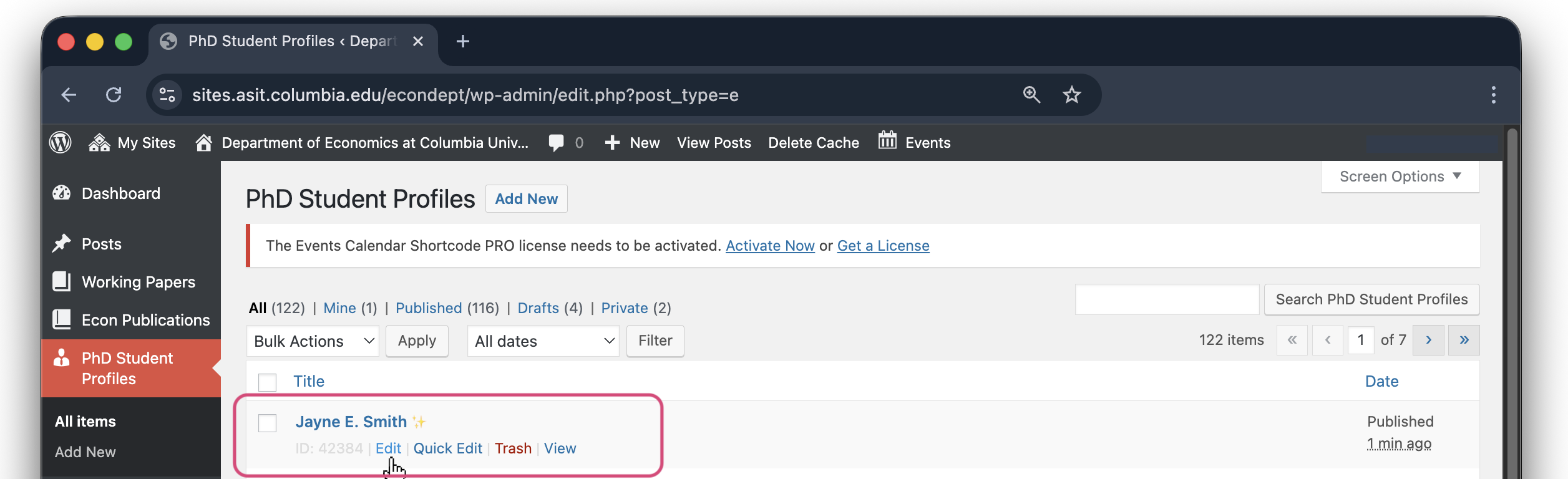Tick the checkbox for Jayne E. Smith
Screen dimensions: 1568x479
[x=267, y=423]
